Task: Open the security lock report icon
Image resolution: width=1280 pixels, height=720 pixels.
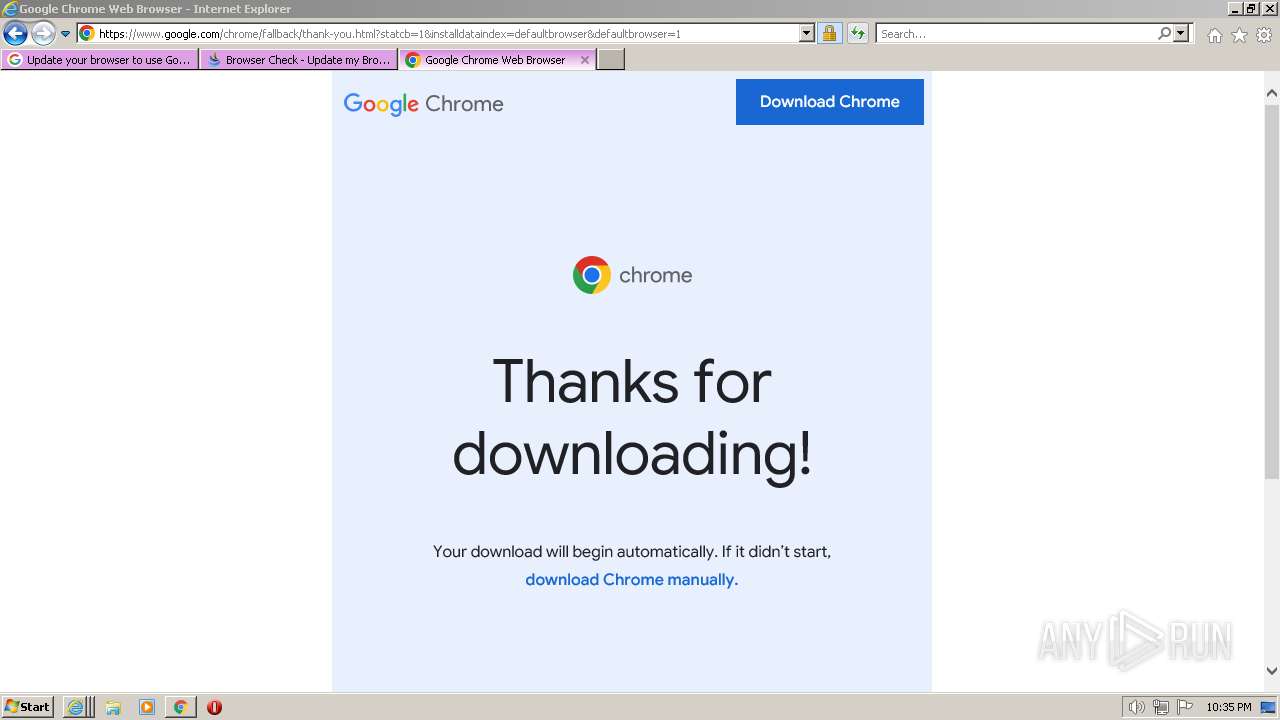Action: coord(829,33)
